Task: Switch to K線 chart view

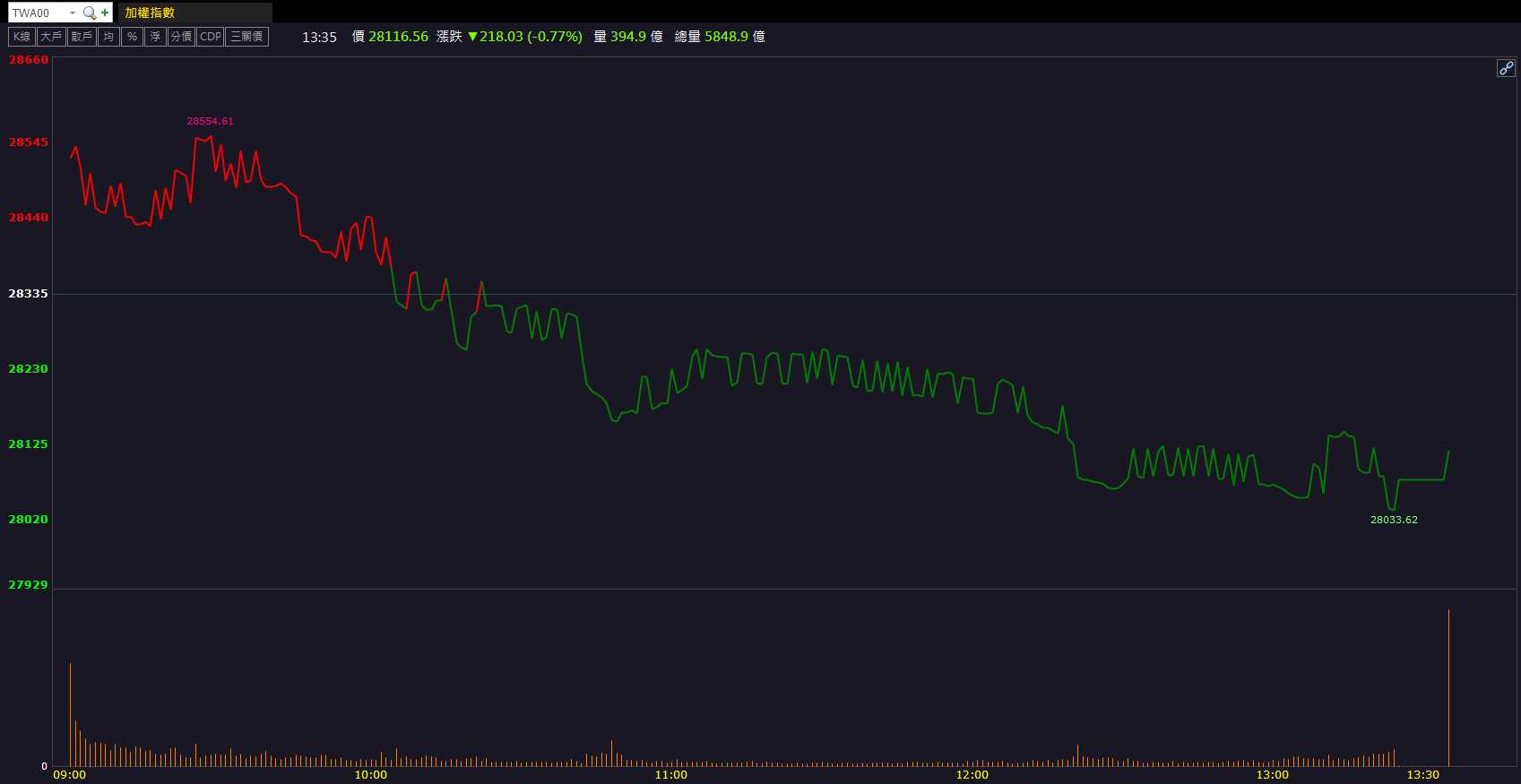Action: click(x=22, y=37)
